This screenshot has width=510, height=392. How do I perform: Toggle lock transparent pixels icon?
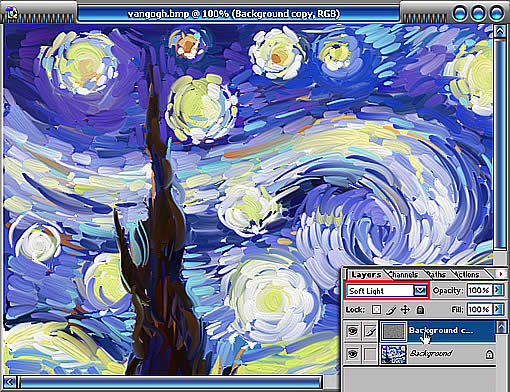click(376, 310)
